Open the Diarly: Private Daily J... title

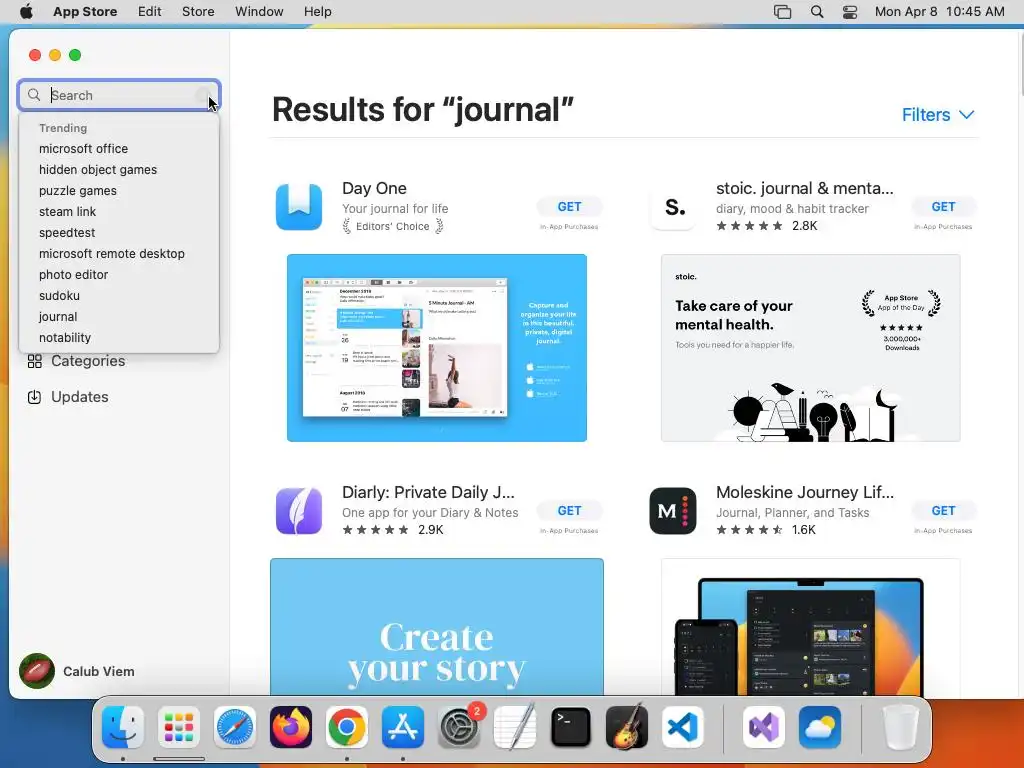coord(428,492)
